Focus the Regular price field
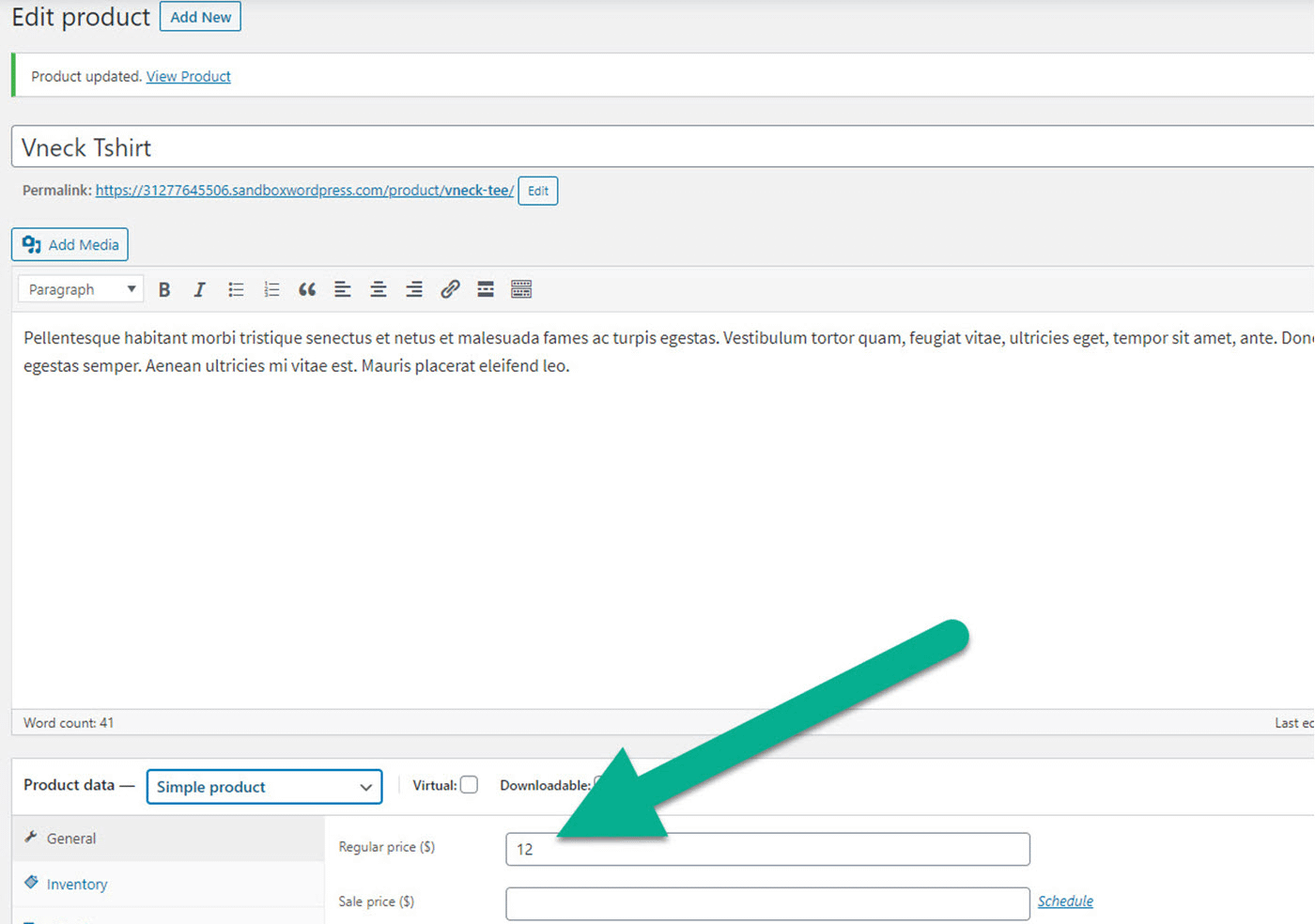 (x=767, y=849)
